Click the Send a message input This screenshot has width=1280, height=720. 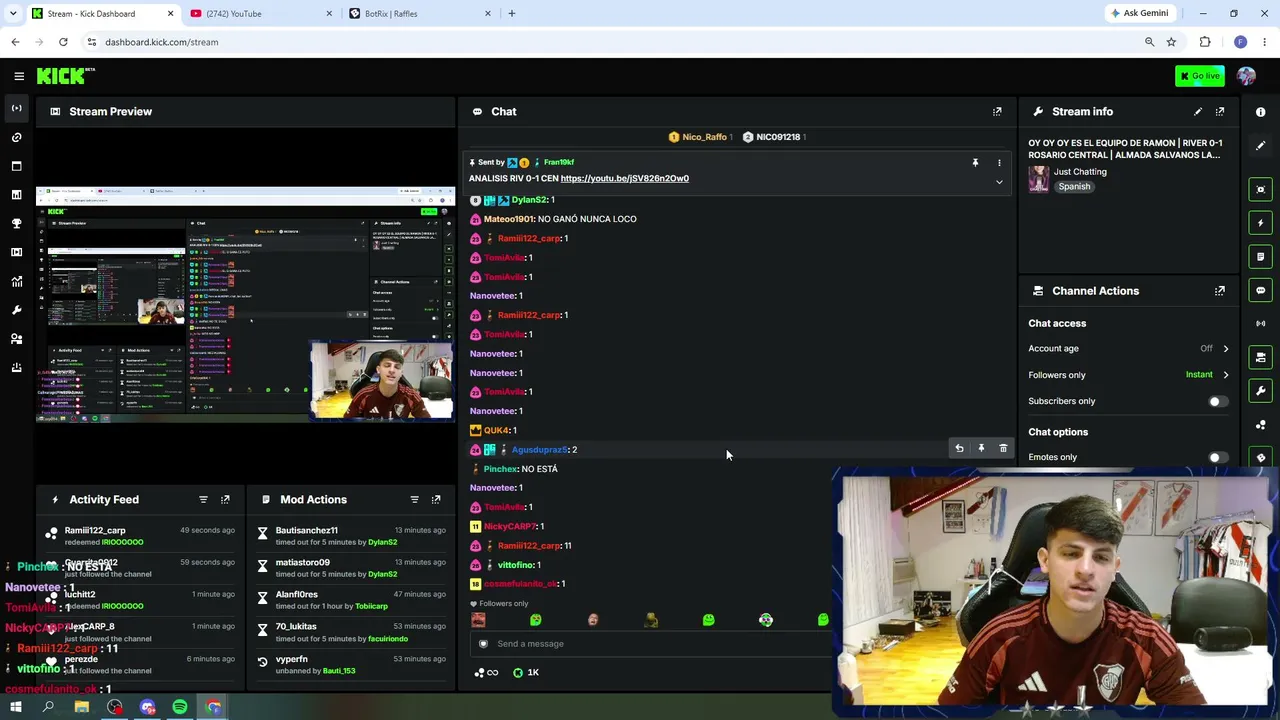click(650, 644)
